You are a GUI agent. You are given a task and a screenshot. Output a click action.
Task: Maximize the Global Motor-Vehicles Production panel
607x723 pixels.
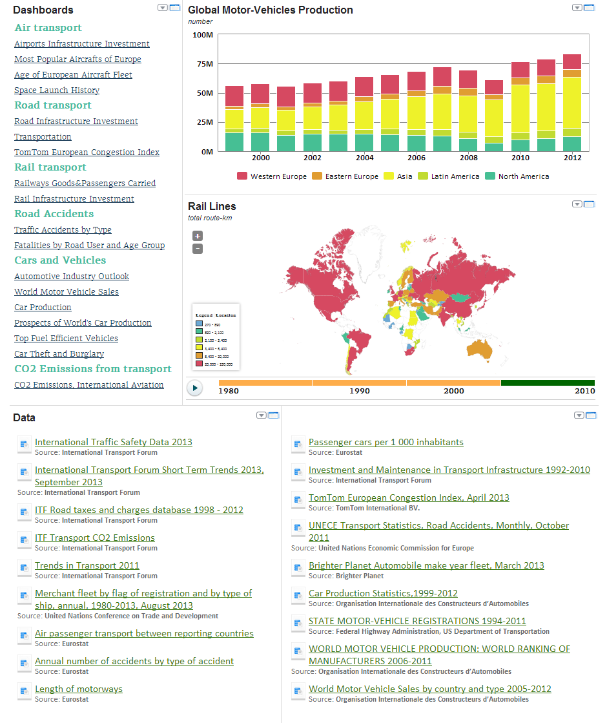coord(590,9)
